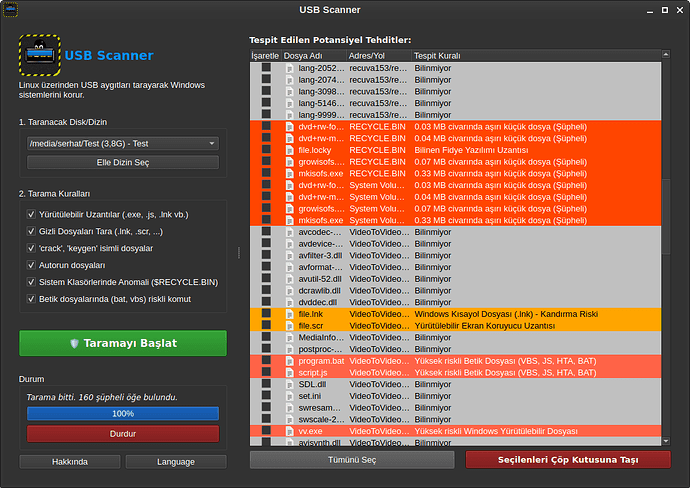Click the file icon beside file.locky
Image resolution: width=690 pixels, height=488 pixels.
coord(290,150)
